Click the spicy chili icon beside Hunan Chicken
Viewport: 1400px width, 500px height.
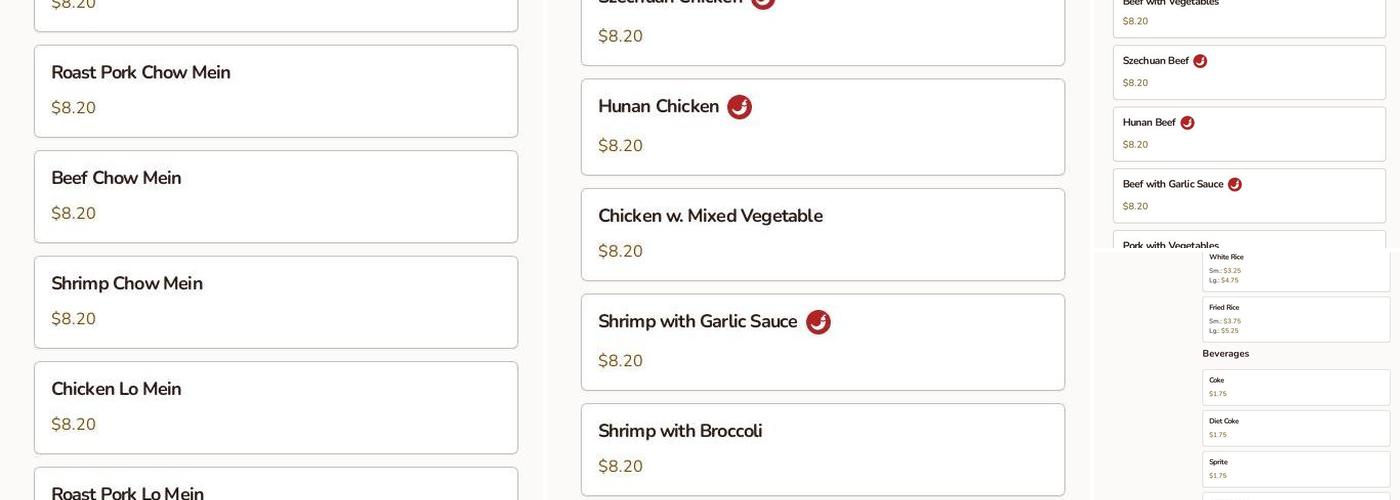739,107
